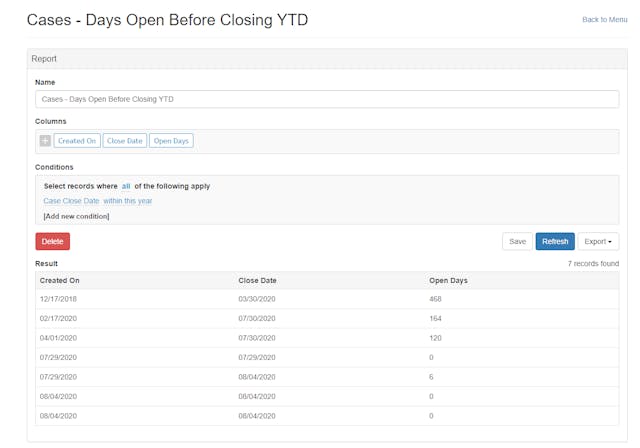This screenshot has width=640, height=448.
Task: Save the report
Action: [x=517, y=241]
